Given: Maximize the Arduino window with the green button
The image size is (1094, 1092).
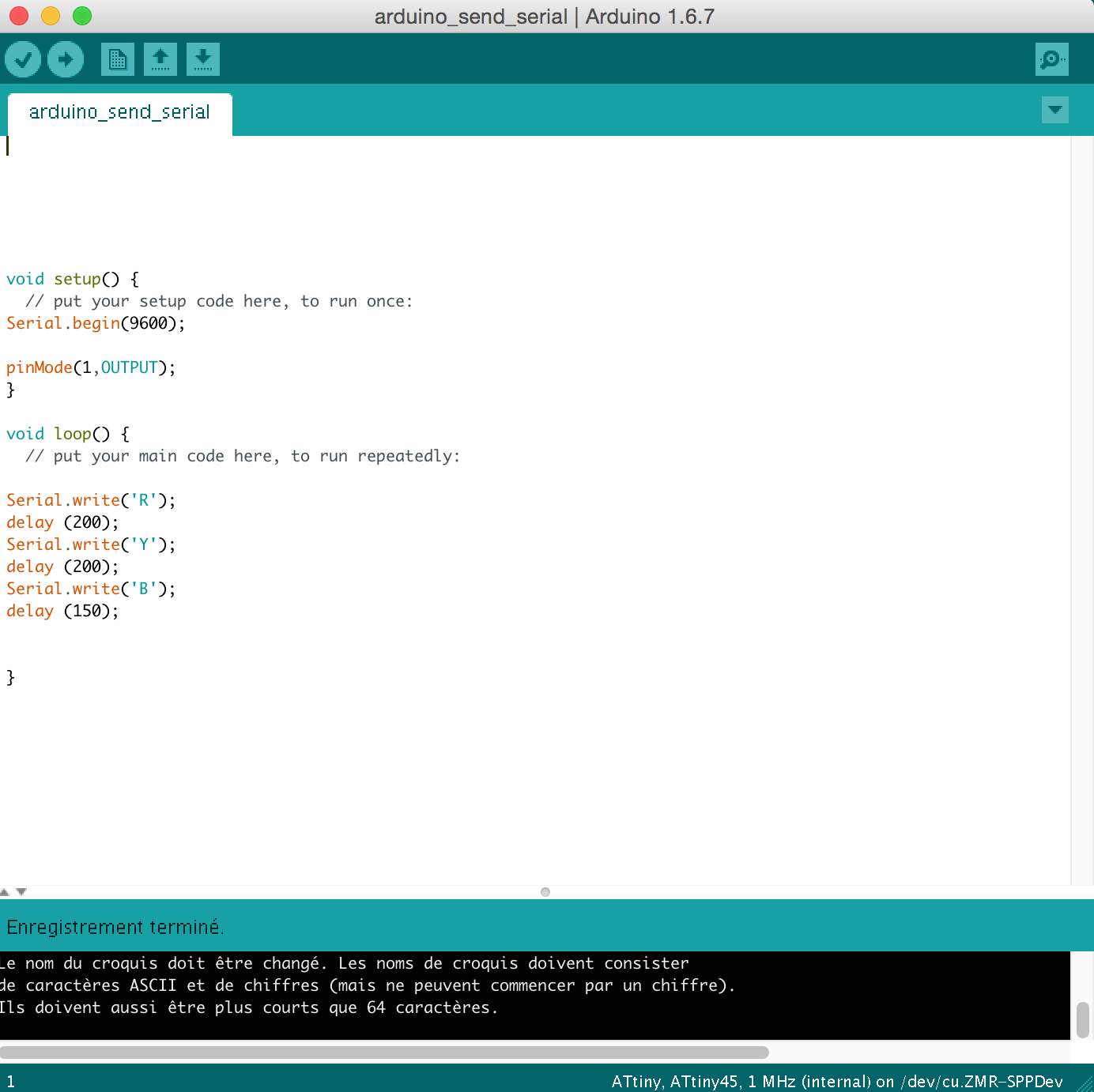Looking at the screenshot, I should (x=82, y=16).
